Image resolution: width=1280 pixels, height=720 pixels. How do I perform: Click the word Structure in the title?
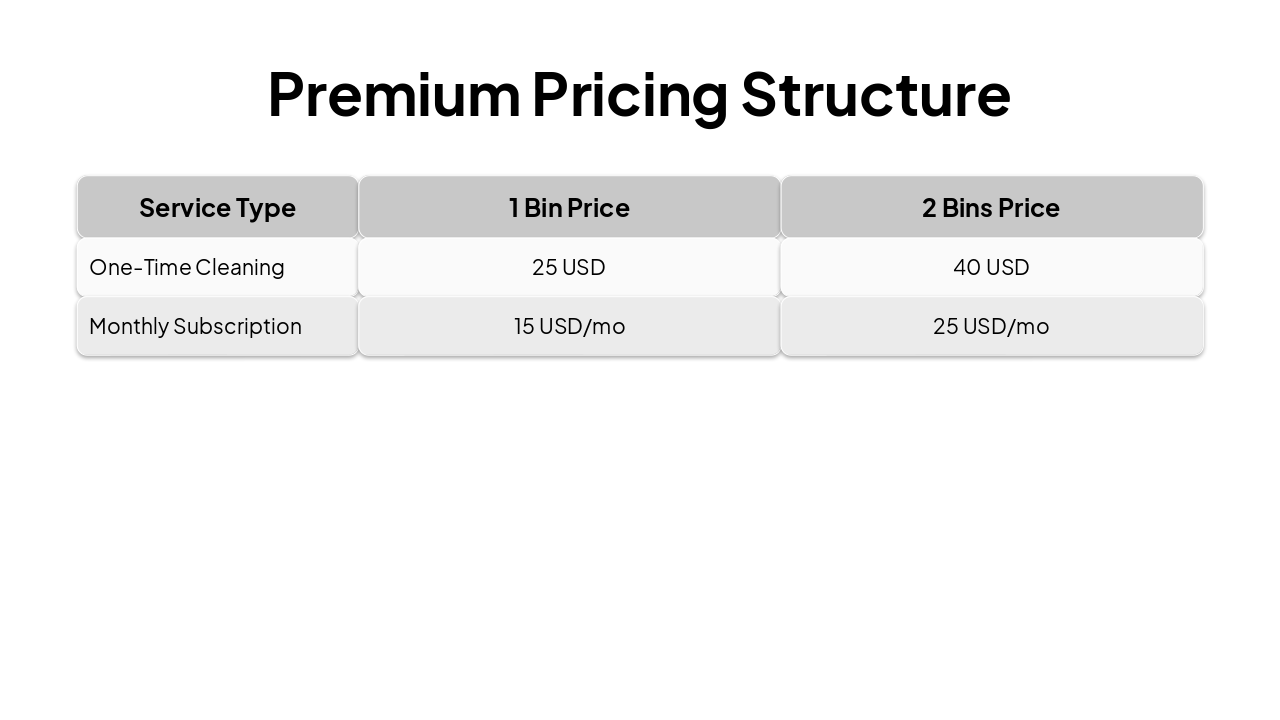point(876,94)
